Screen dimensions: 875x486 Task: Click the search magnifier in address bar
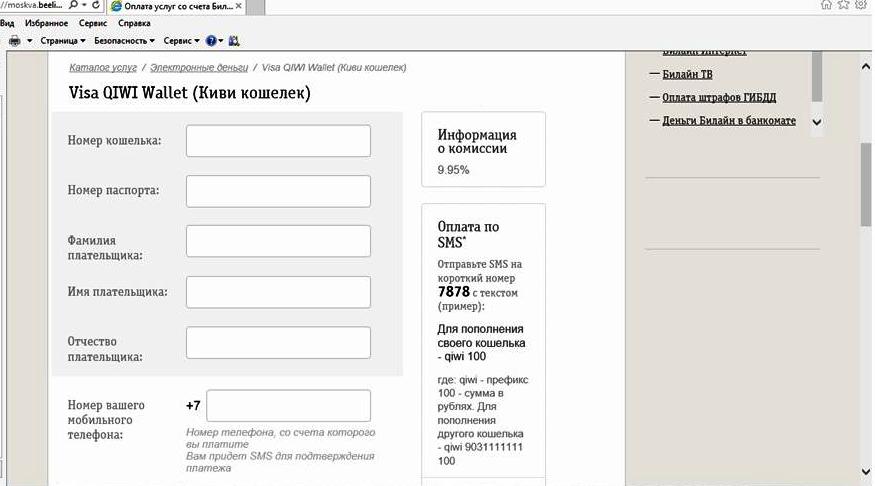coord(73,5)
